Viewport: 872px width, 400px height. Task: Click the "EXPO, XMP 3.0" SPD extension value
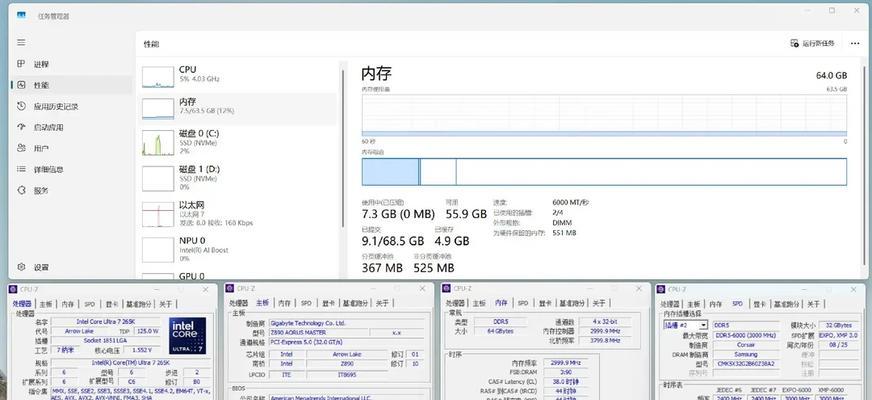pyautogui.click(x=839, y=335)
